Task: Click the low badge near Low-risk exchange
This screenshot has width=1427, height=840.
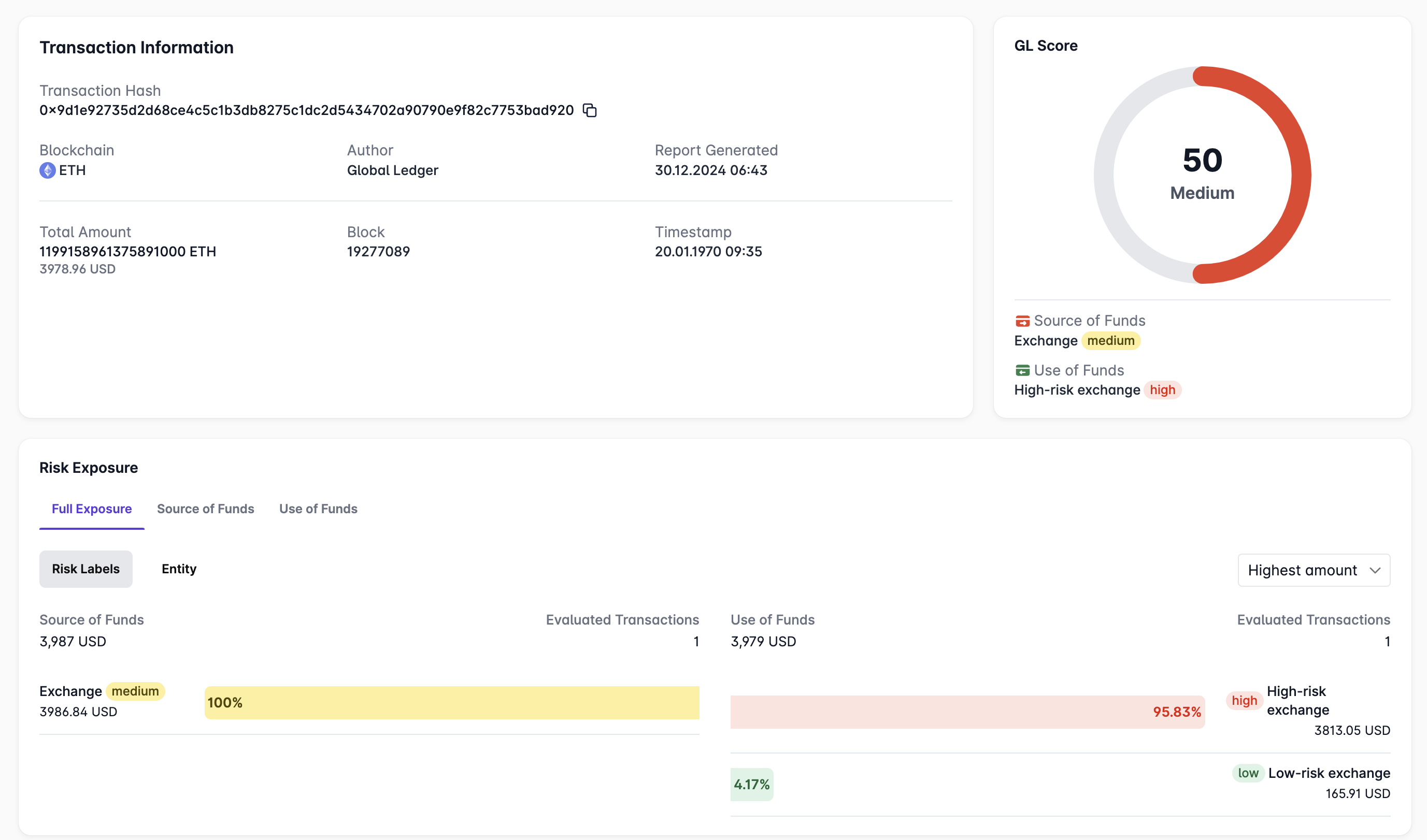Action: click(x=1248, y=773)
